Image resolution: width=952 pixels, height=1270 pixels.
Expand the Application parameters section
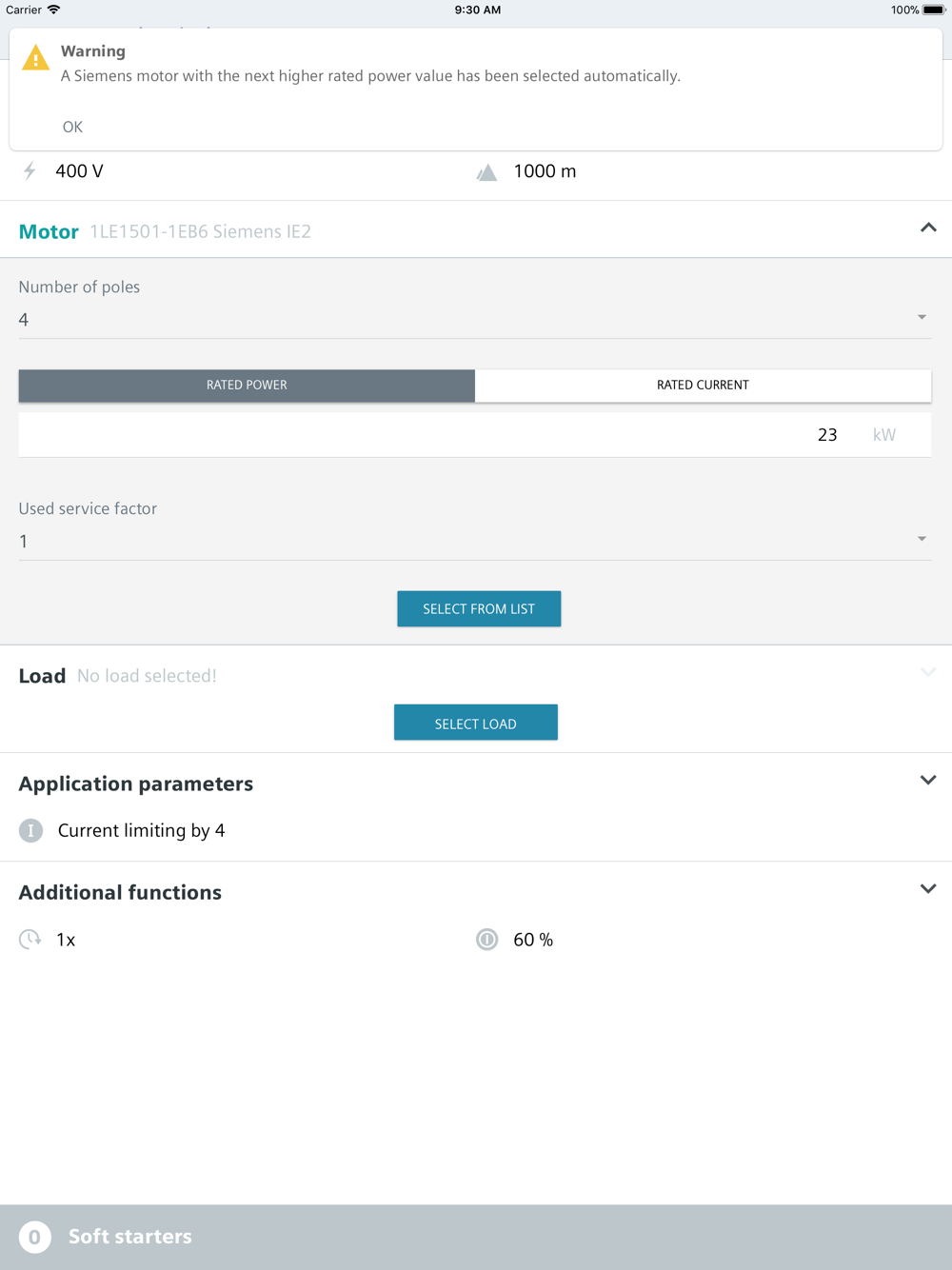928,780
